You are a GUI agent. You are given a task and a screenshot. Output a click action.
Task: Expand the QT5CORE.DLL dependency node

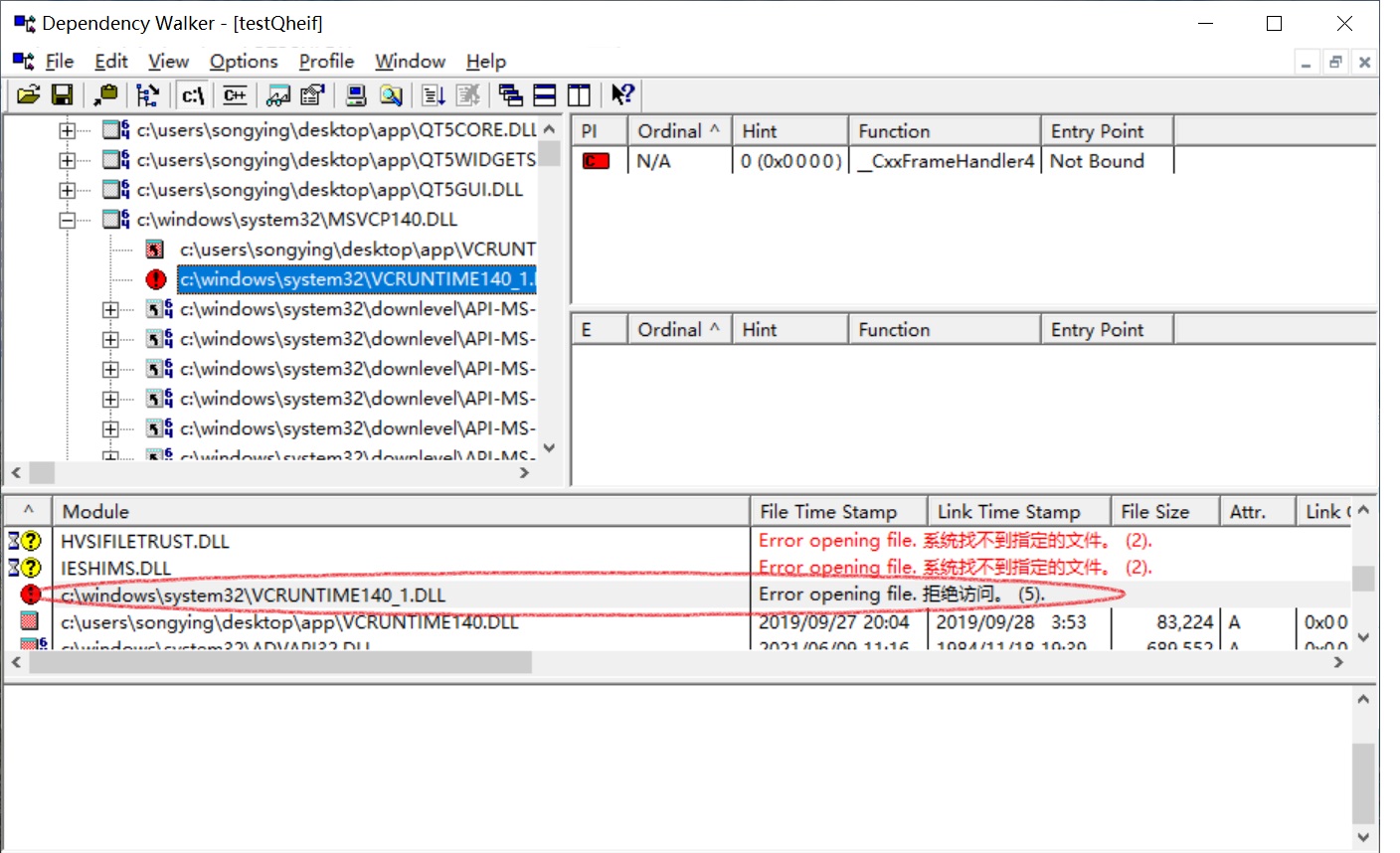tap(67, 129)
